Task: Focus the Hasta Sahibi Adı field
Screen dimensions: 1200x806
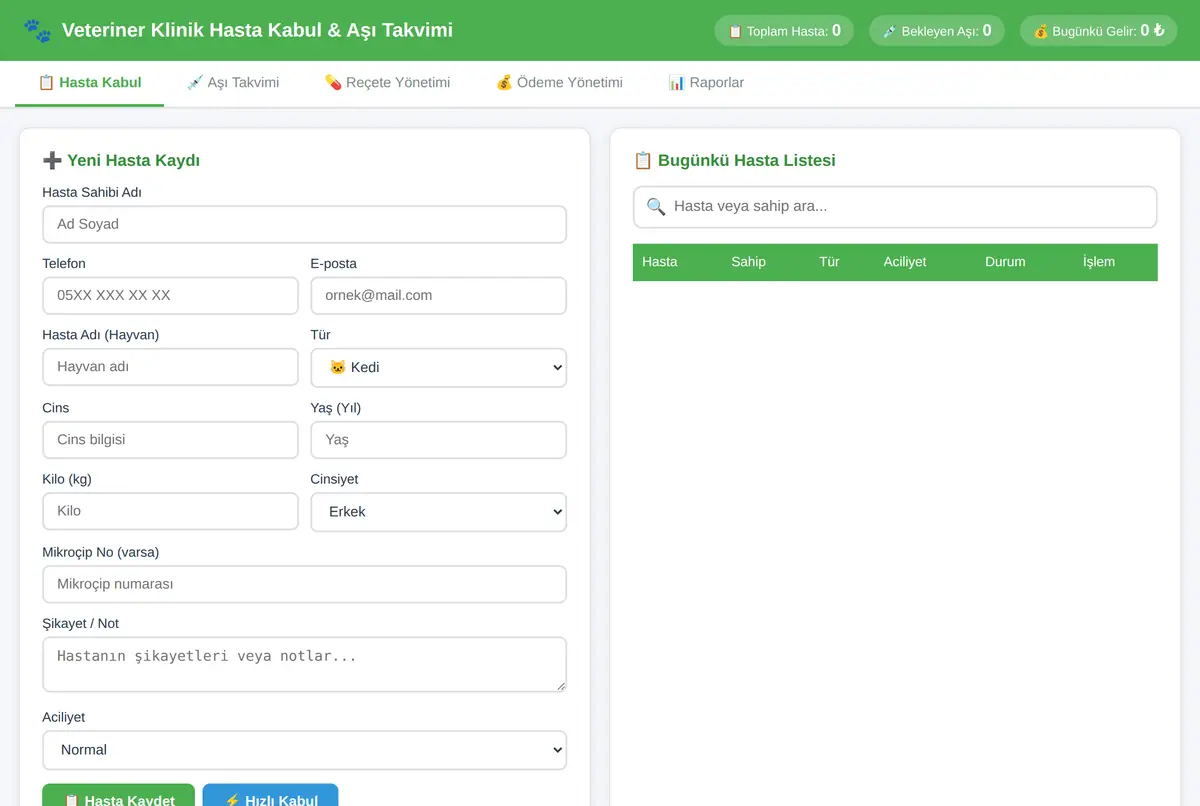Action: [305, 224]
